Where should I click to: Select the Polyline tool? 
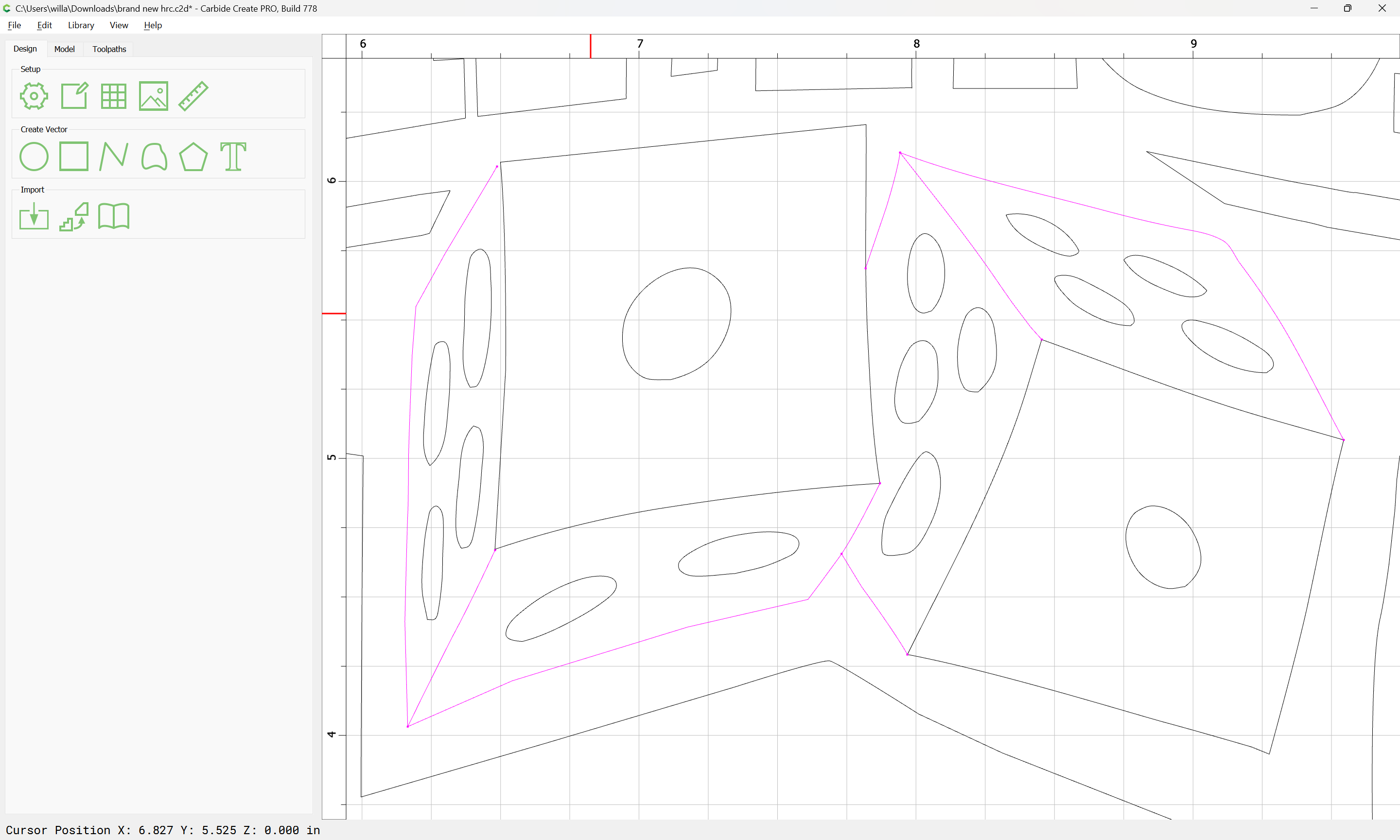point(114,156)
